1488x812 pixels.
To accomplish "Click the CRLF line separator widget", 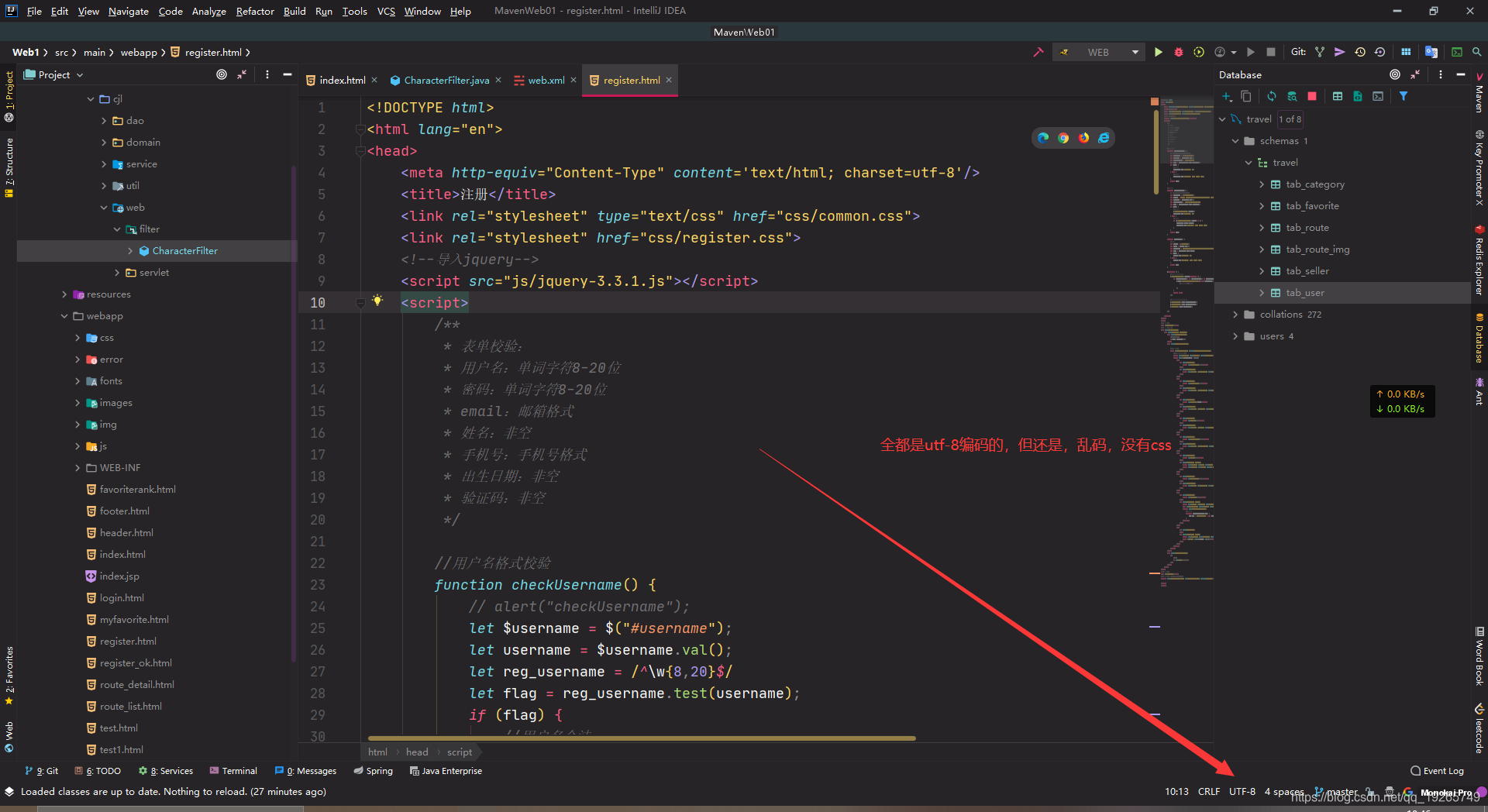I will click(x=1208, y=791).
